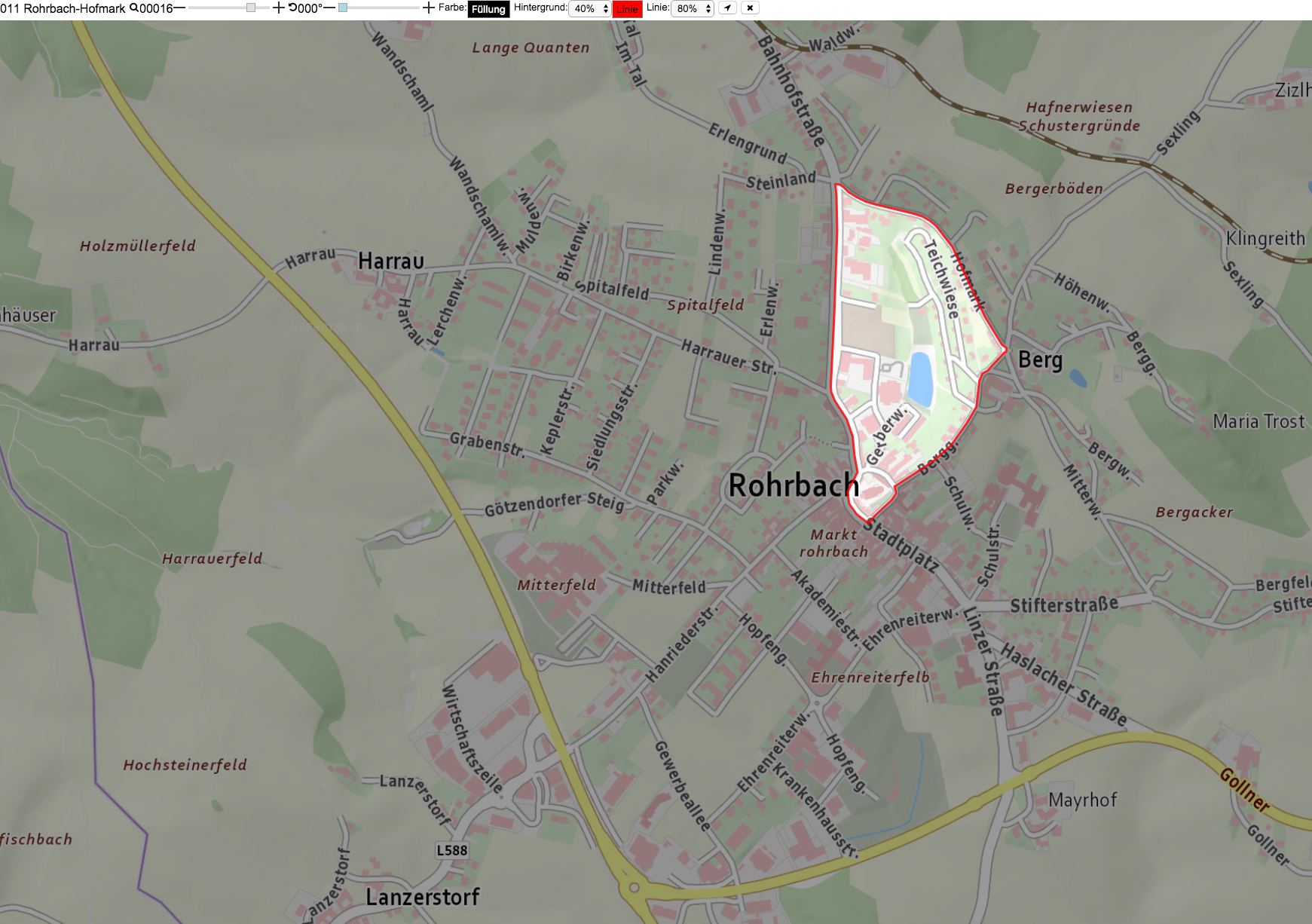
Task: Click the blue pond inside highlighted area
Action: click(920, 378)
